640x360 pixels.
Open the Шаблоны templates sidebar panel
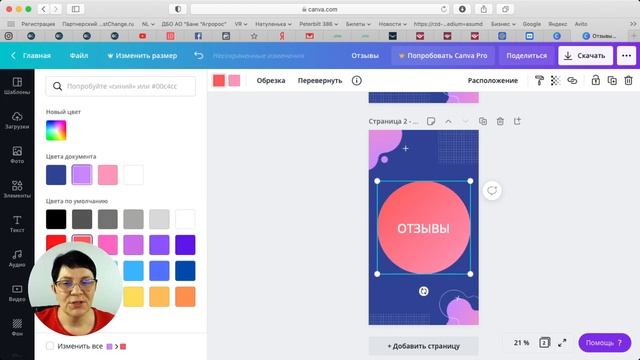[17, 86]
